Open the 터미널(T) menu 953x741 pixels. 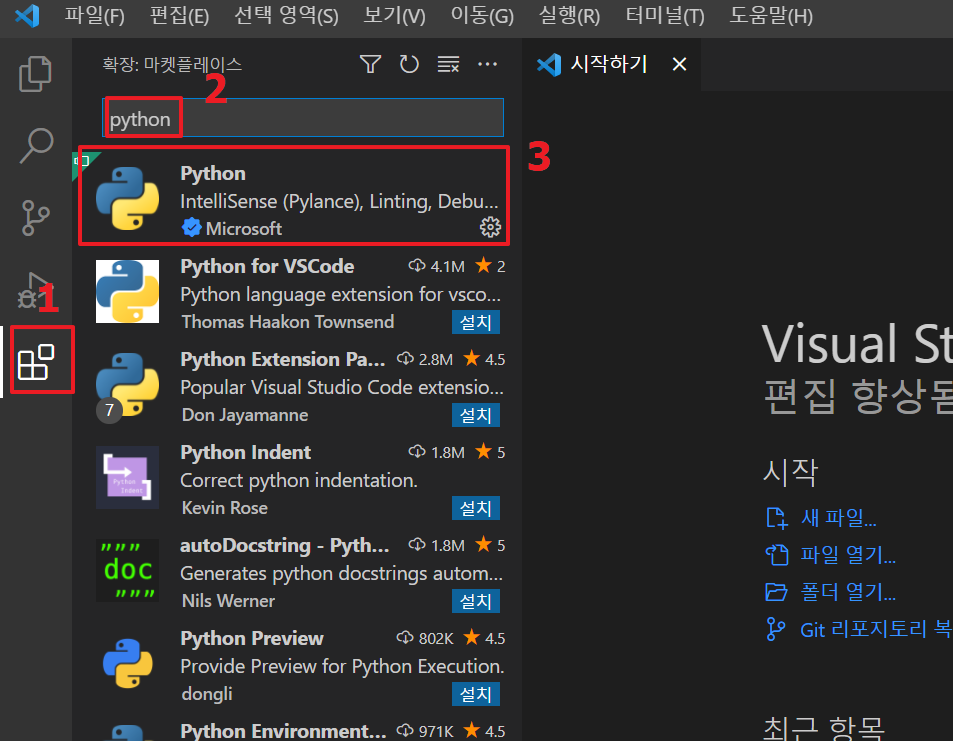coord(665,15)
